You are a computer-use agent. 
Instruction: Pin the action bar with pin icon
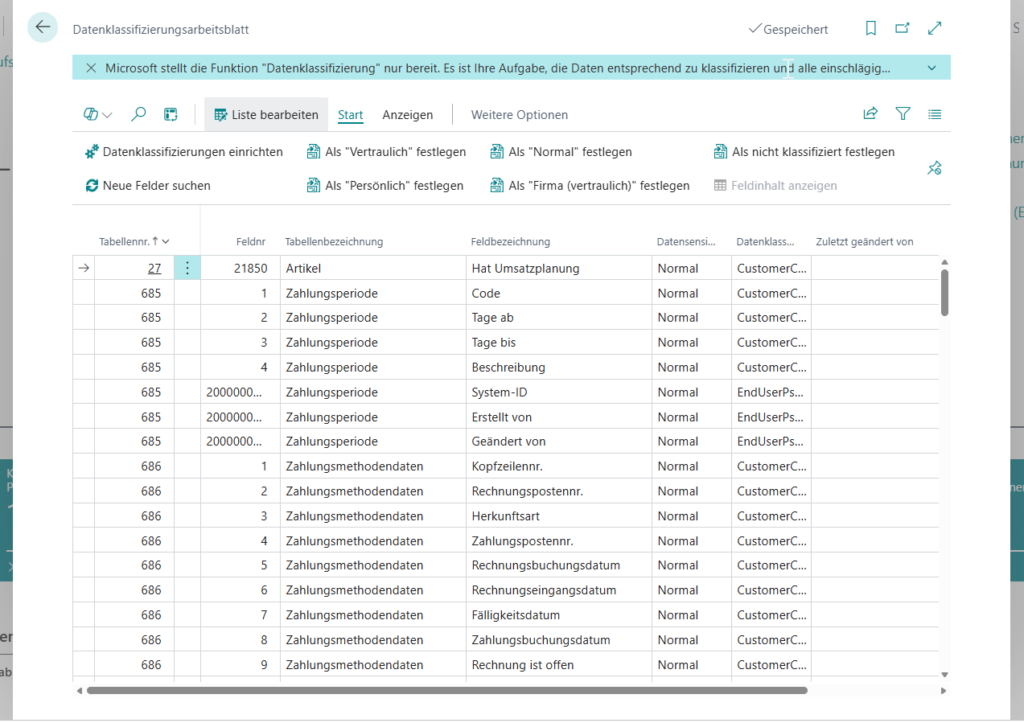pos(935,169)
